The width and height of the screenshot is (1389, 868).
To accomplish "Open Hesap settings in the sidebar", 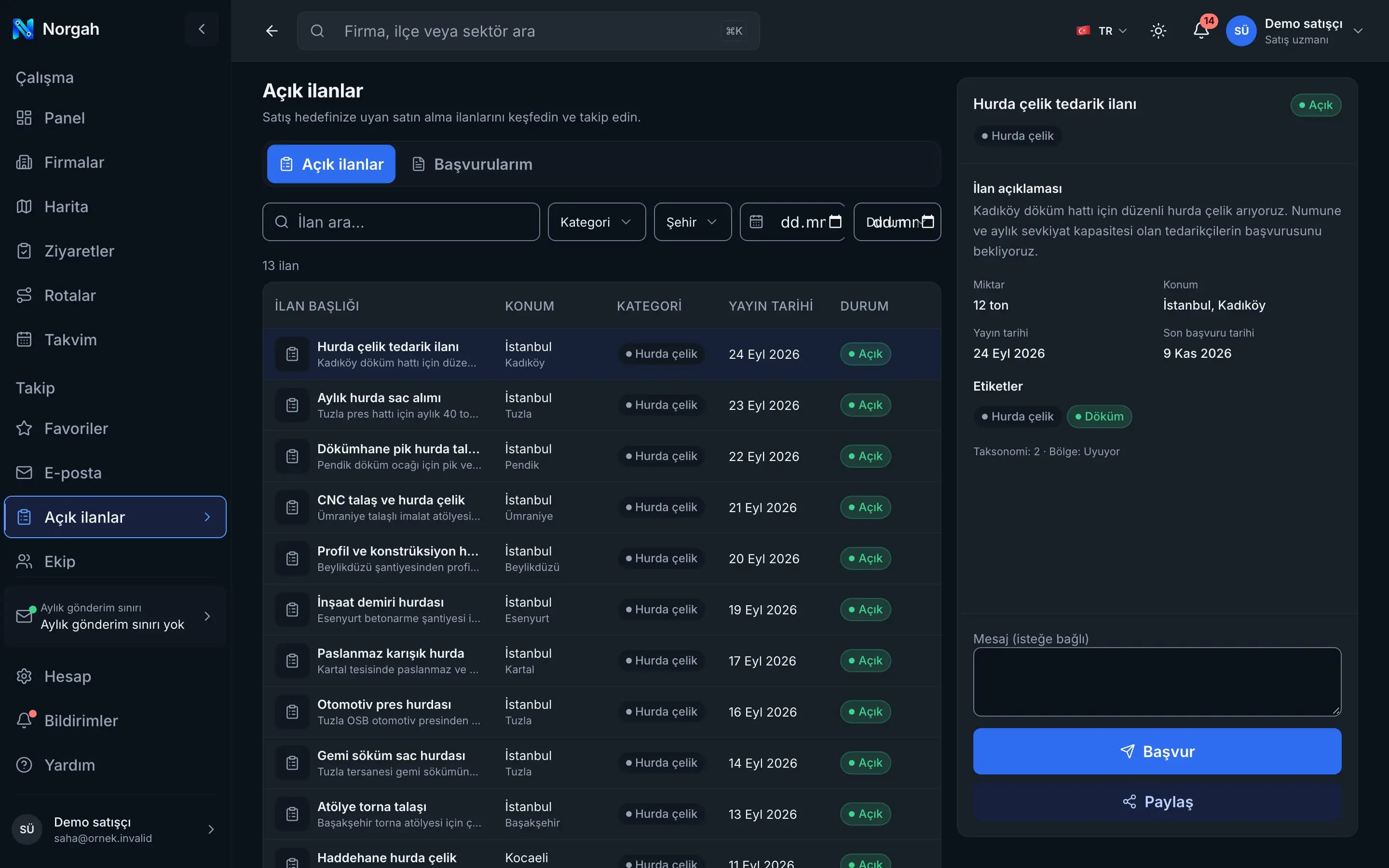I will (115, 676).
